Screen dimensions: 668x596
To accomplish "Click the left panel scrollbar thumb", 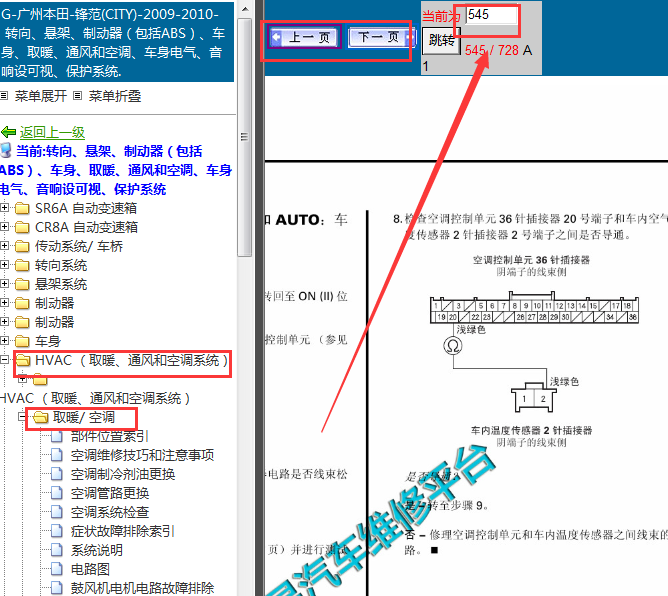I will coord(245,137).
